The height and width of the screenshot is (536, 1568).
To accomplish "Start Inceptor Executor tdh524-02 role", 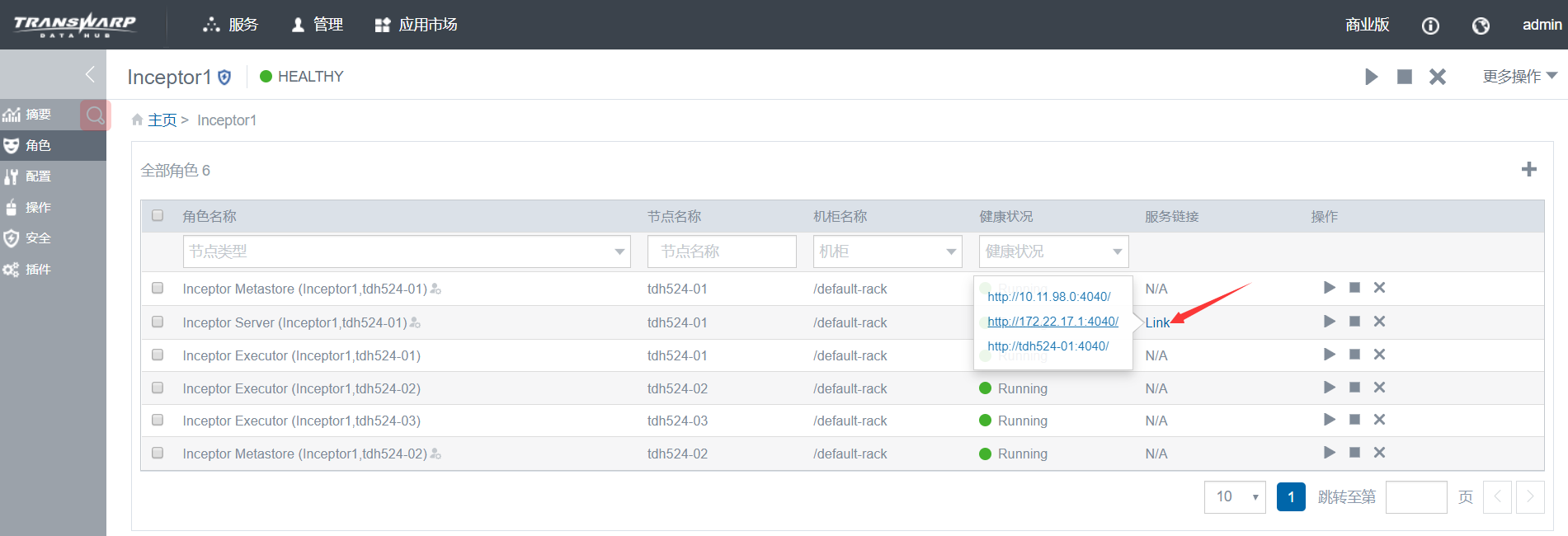I will pyautogui.click(x=1329, y=388).
